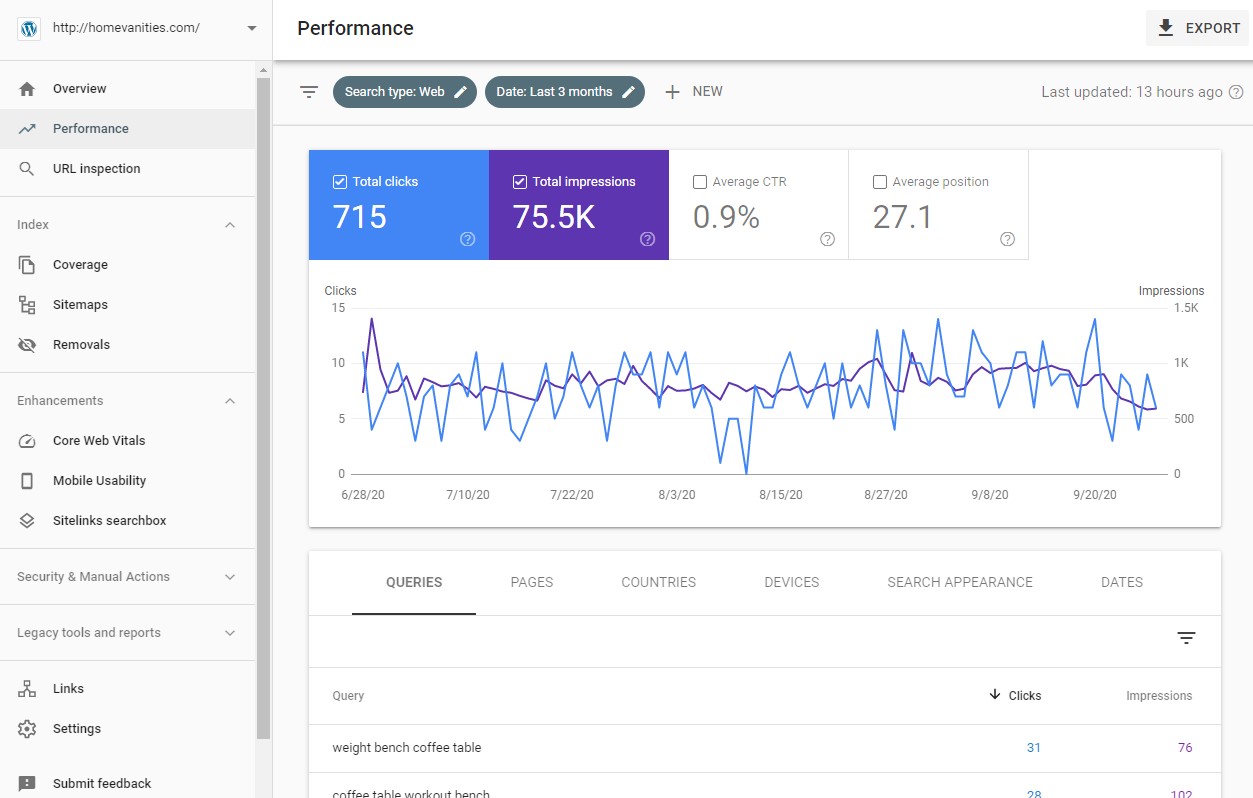Click the EXPORT button
Viewport: 1253px width, 798px height.
click(1196, 27)
